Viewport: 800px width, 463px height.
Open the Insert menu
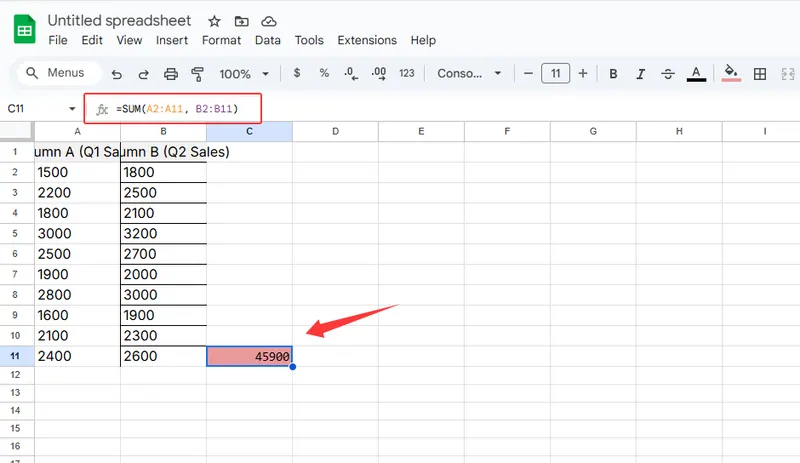pos(172,40)
